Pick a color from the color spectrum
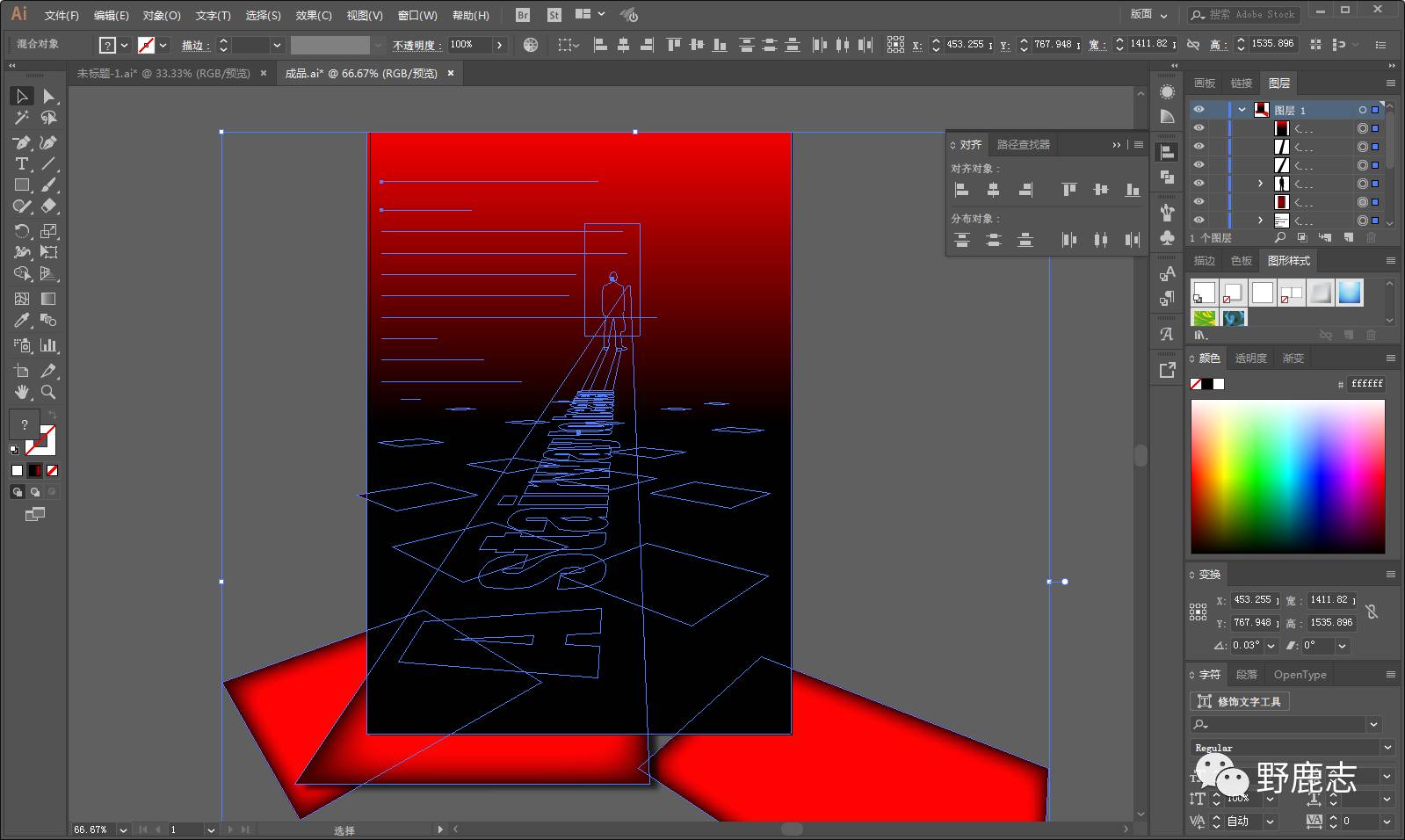1405x840 pixels. tap(1287, 476)
